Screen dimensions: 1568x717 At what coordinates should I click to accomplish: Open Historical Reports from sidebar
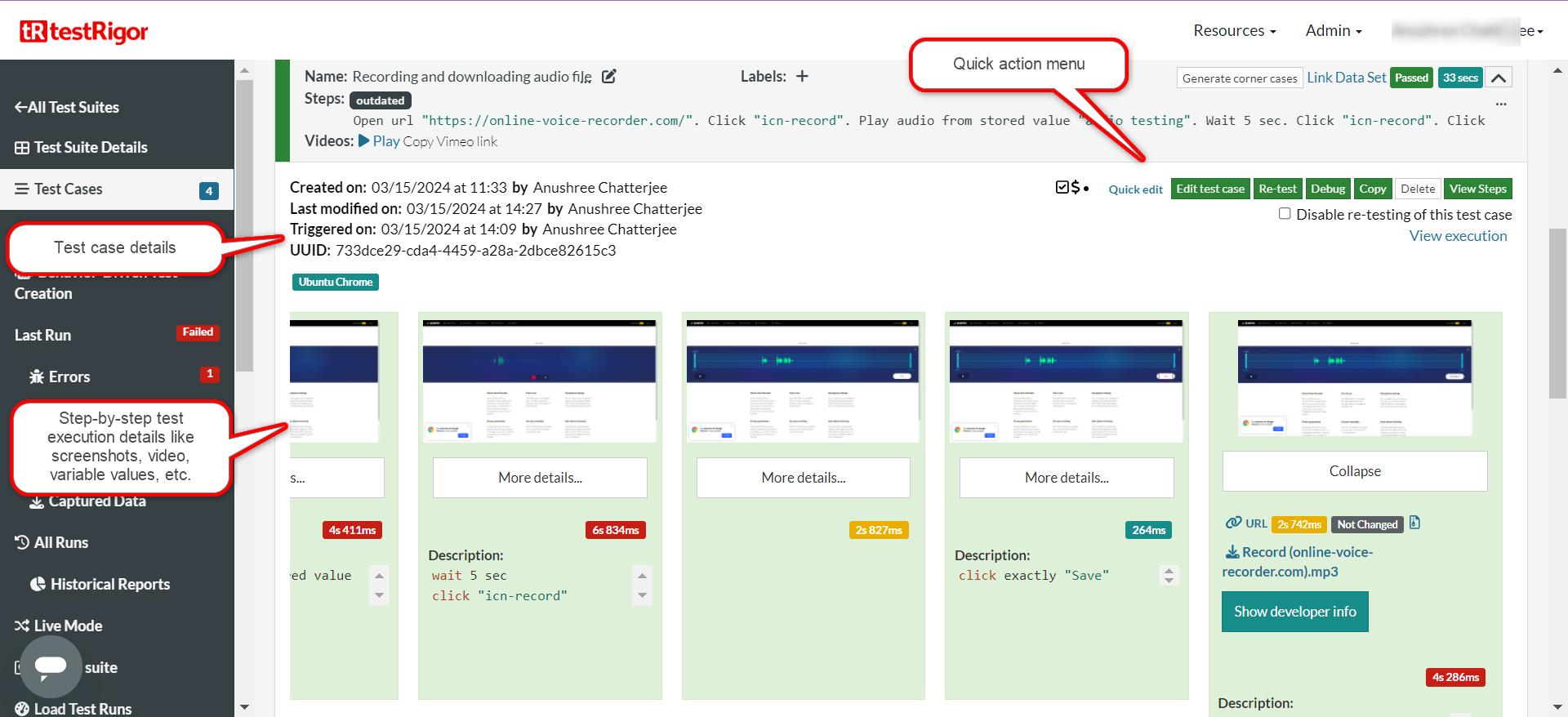tap(109, 584)
